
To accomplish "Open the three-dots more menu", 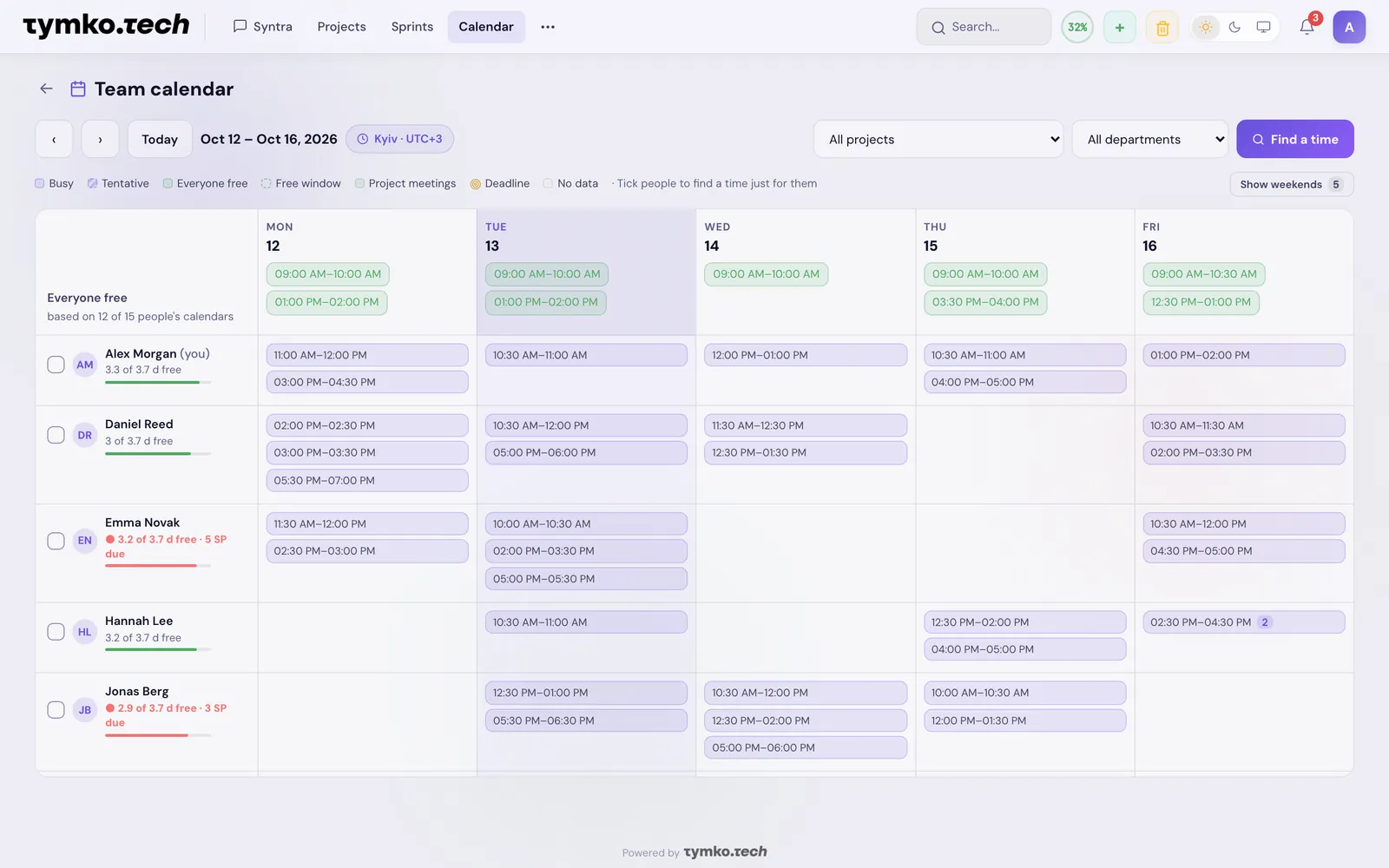I will (548, 27).
